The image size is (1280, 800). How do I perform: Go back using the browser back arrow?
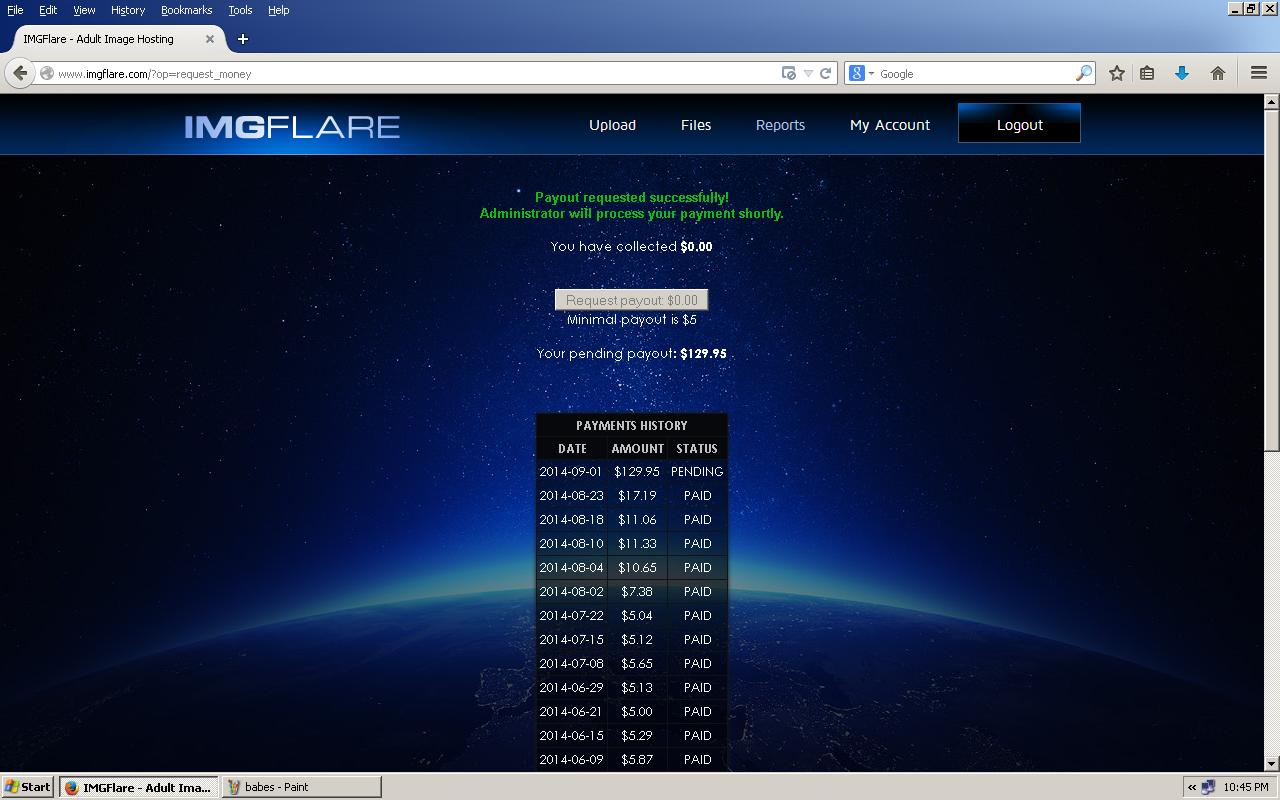pyautogui.click(x=20, y=73)
